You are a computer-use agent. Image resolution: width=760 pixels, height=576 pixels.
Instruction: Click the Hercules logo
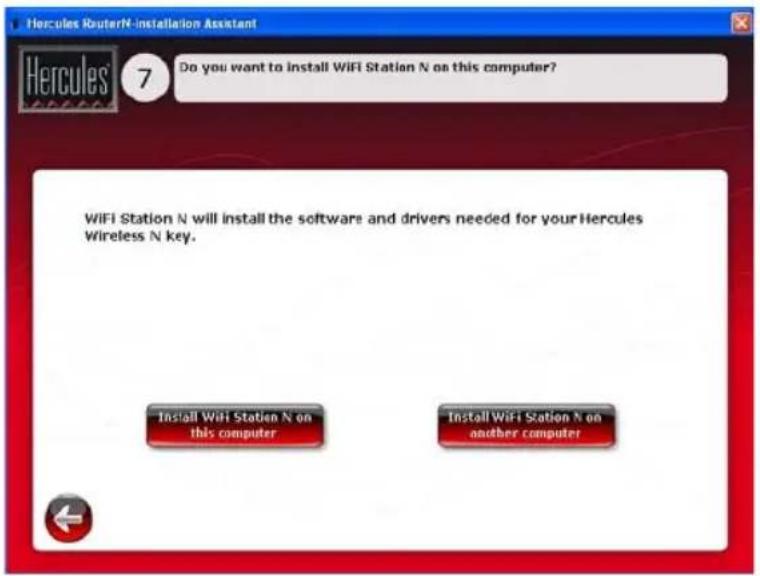click(x=68, y=79)
